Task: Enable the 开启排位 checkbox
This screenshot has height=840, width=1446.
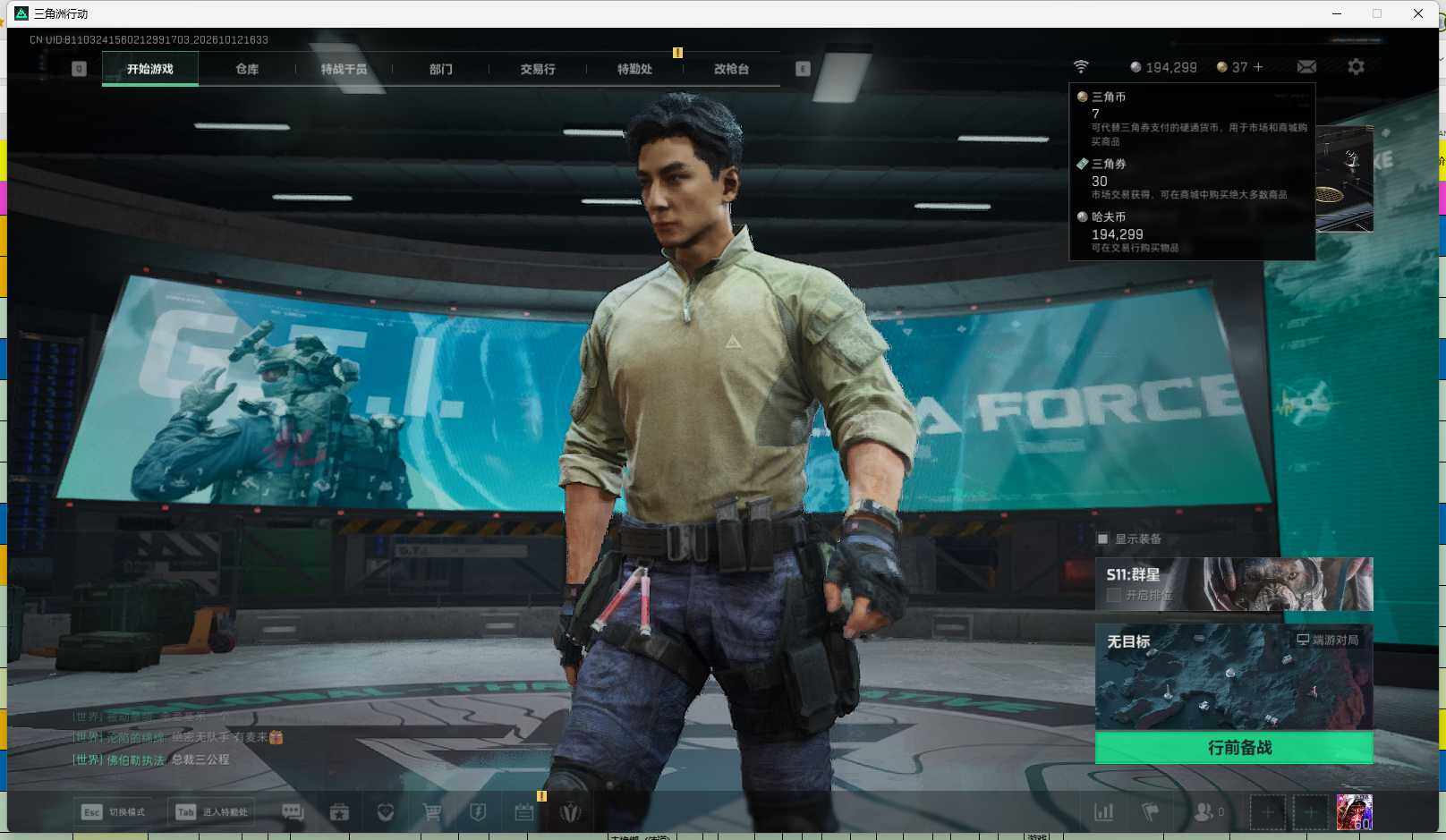Action: [x=1114, y=595]
